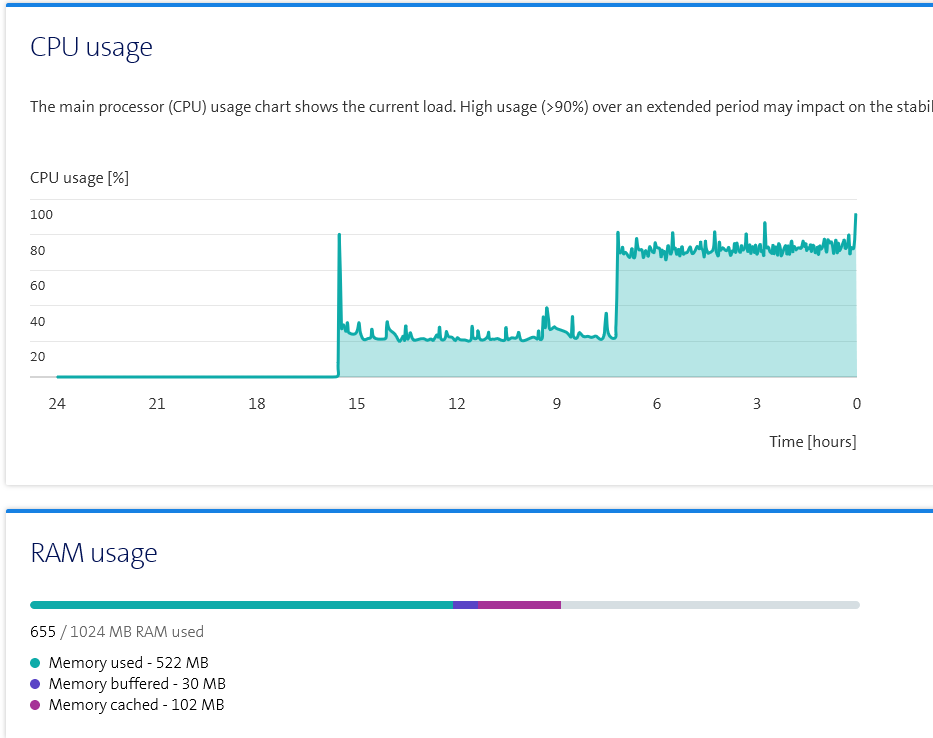Click the "Memory cached - 102 MB" label

click(x=136, y=705)
